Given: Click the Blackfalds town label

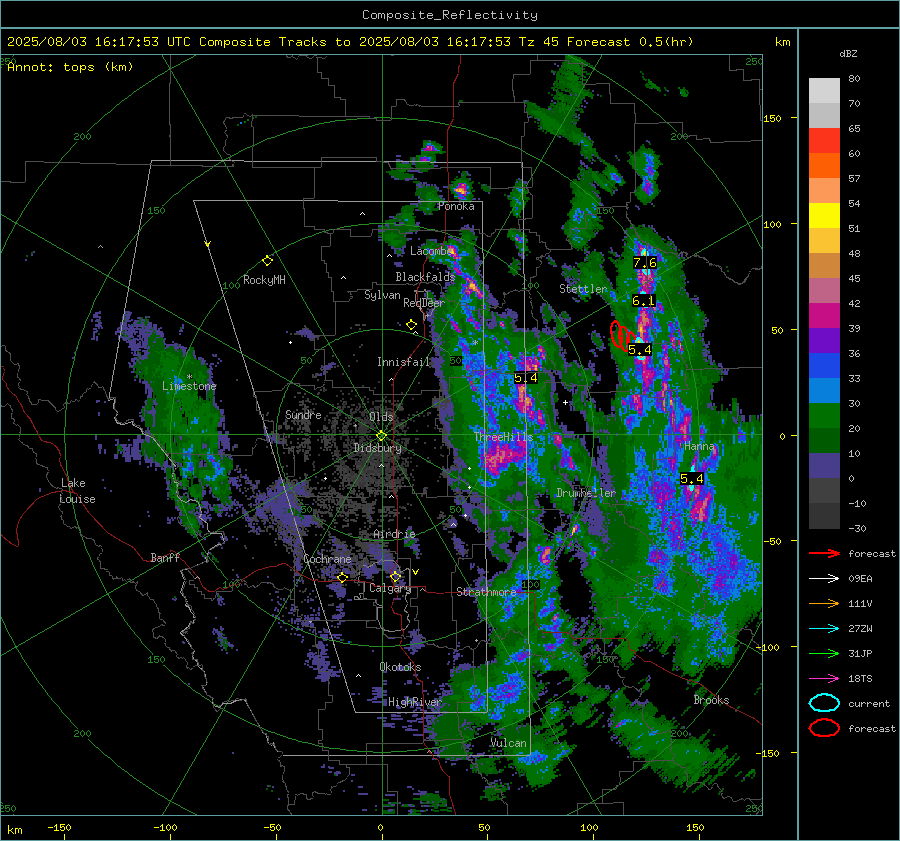Looking at the screenshot, I should (425, 277).
